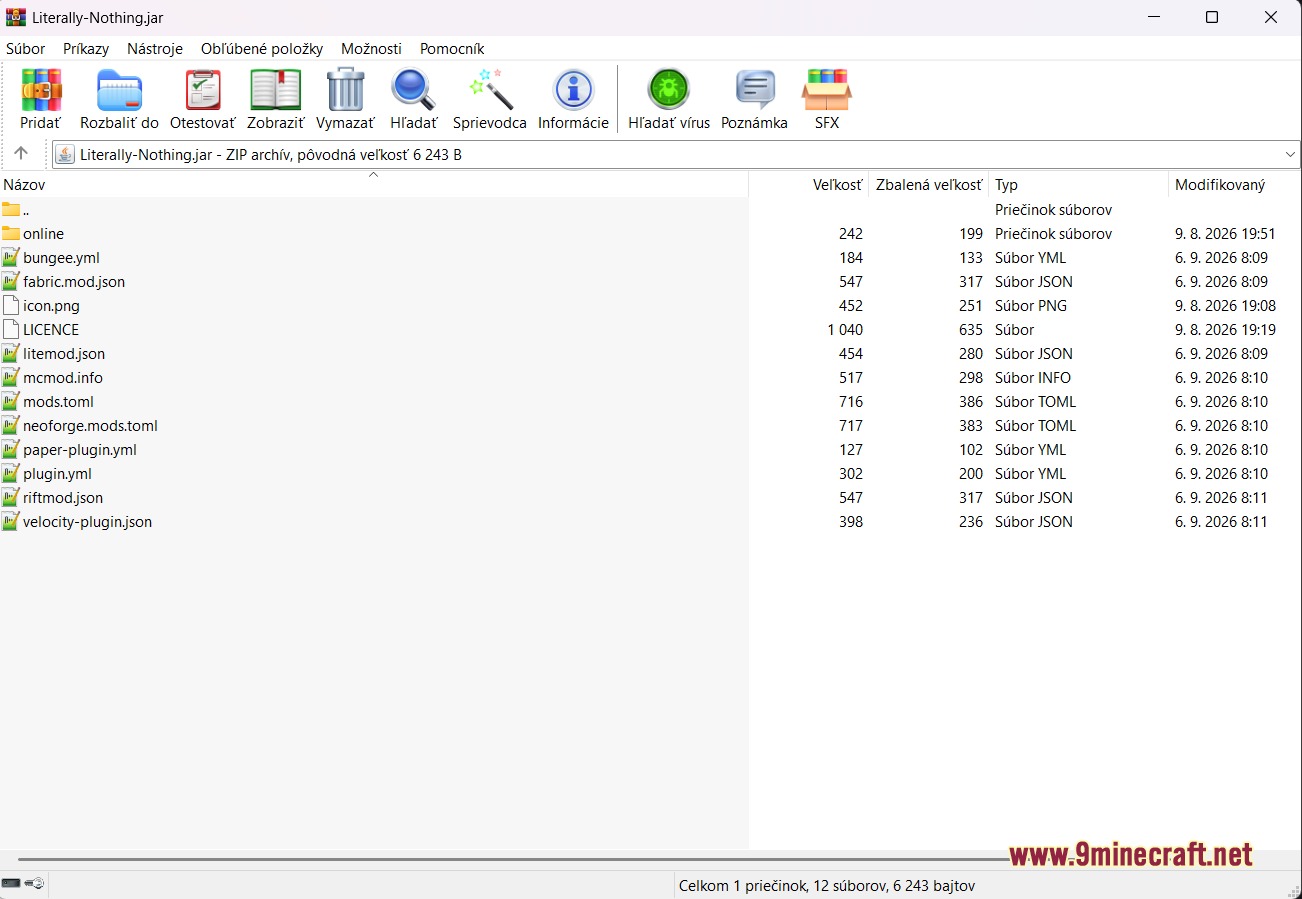Select the riftmod.json file name
The image size is (1302, 899).
pos(63,498)
